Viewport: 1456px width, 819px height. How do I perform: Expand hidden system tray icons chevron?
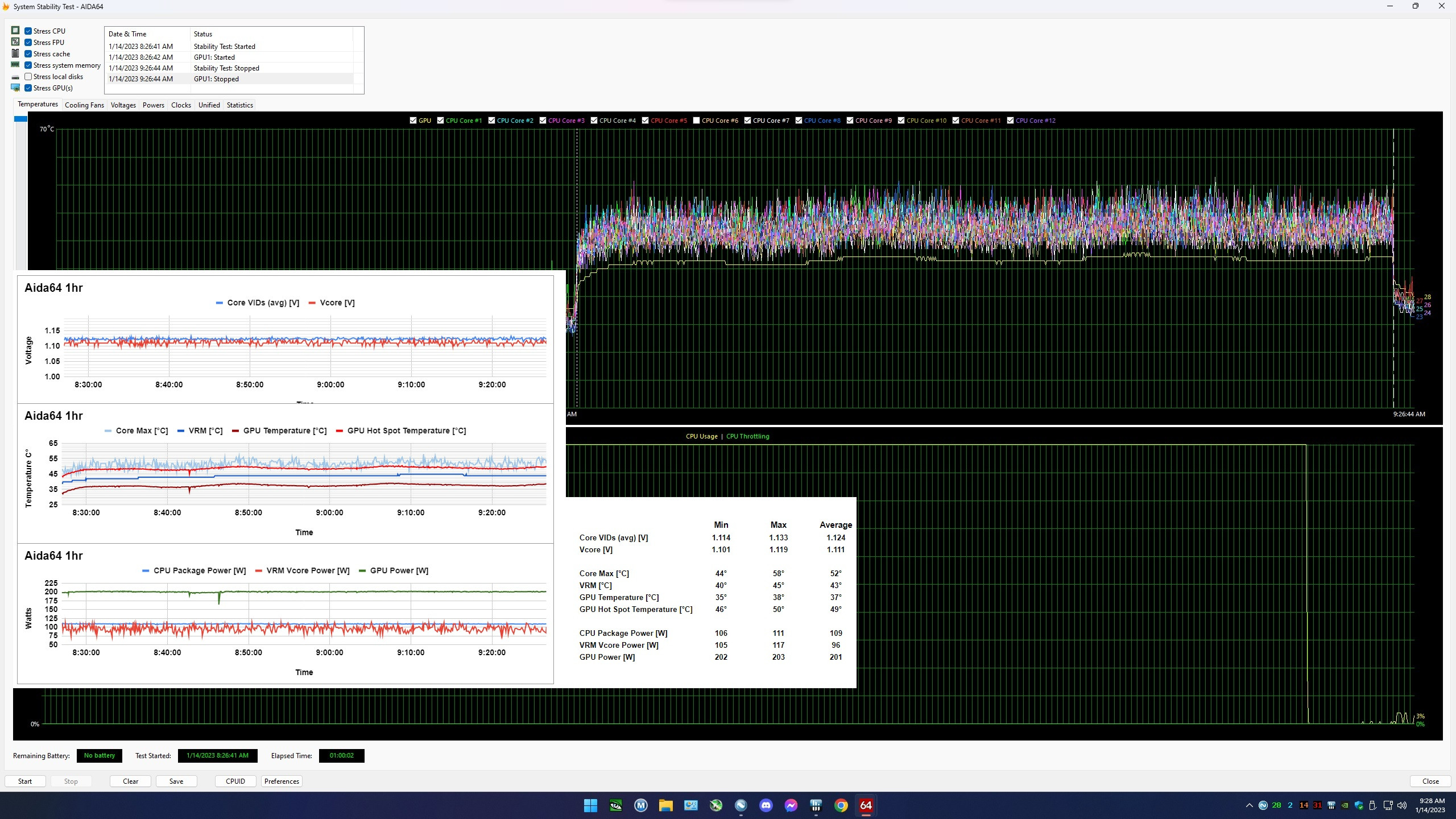click(x=1249, y=805)
